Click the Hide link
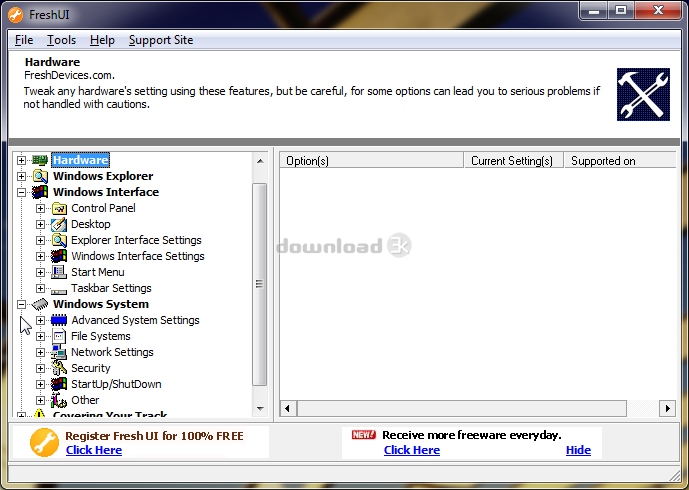 (x=578, y=450)
